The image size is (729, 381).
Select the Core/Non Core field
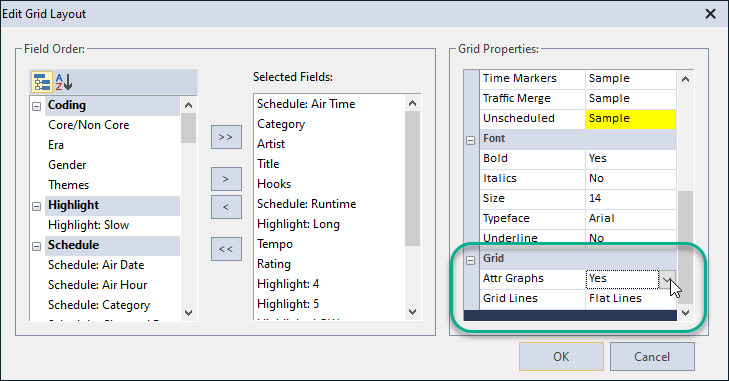(89, 125)
